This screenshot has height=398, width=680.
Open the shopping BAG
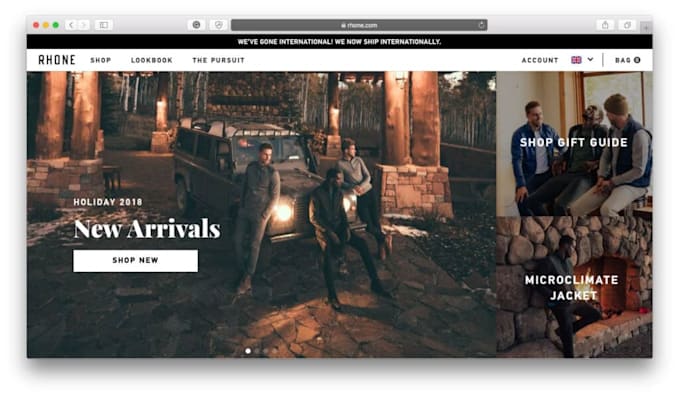coord(628,60)
